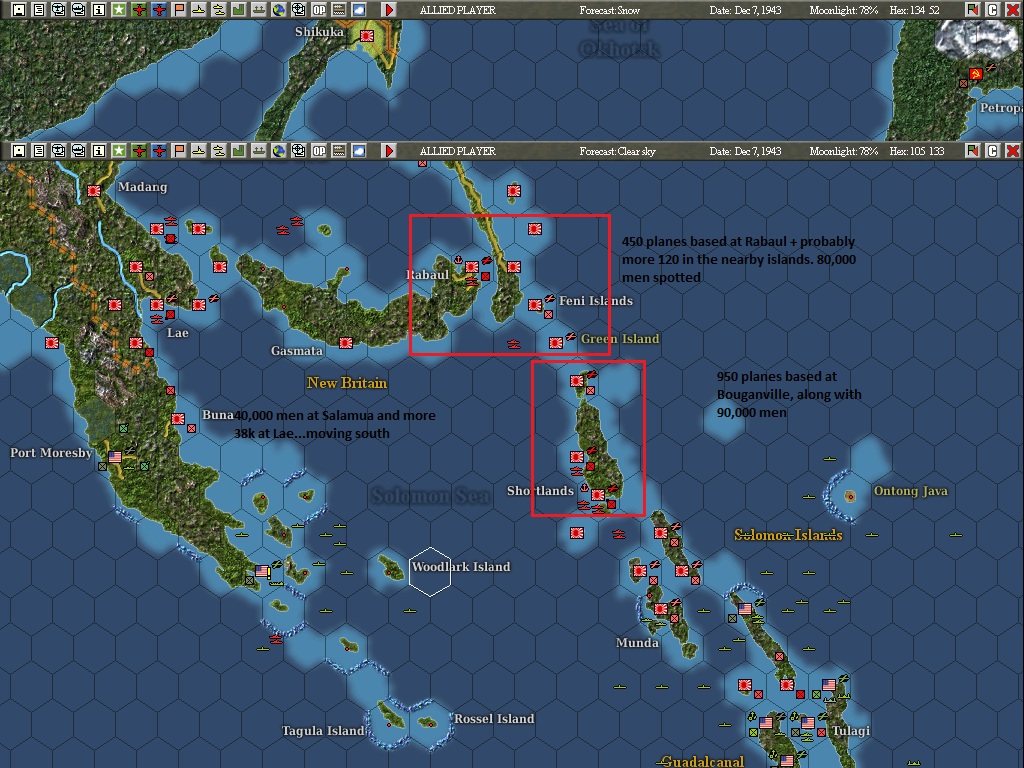Click the 'C' button in Clear sky toolbar
Screen dimensions: 1024x768
[993, 151]
